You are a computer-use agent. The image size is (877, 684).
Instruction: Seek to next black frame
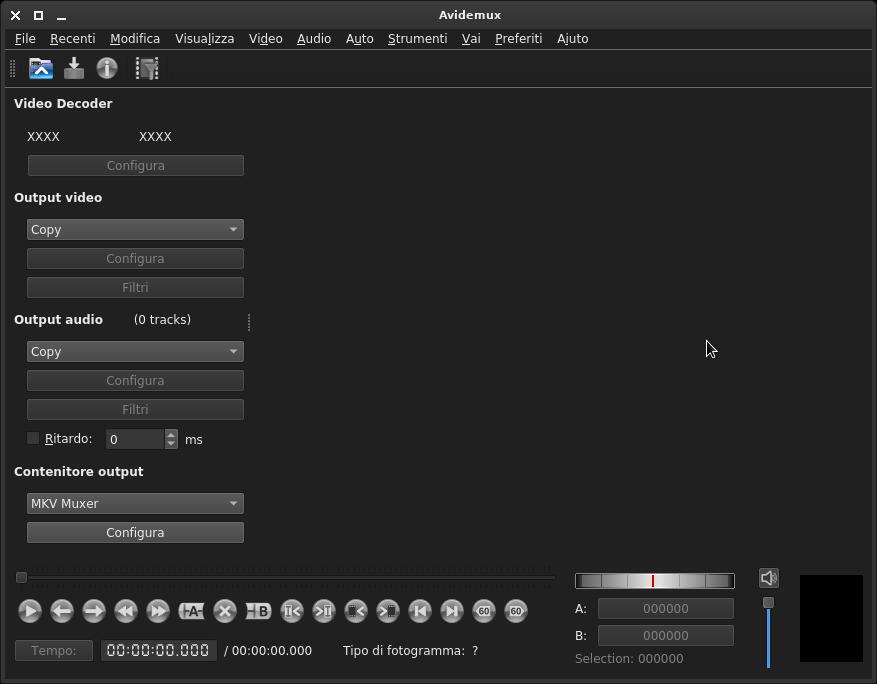(x=388, y=611)
